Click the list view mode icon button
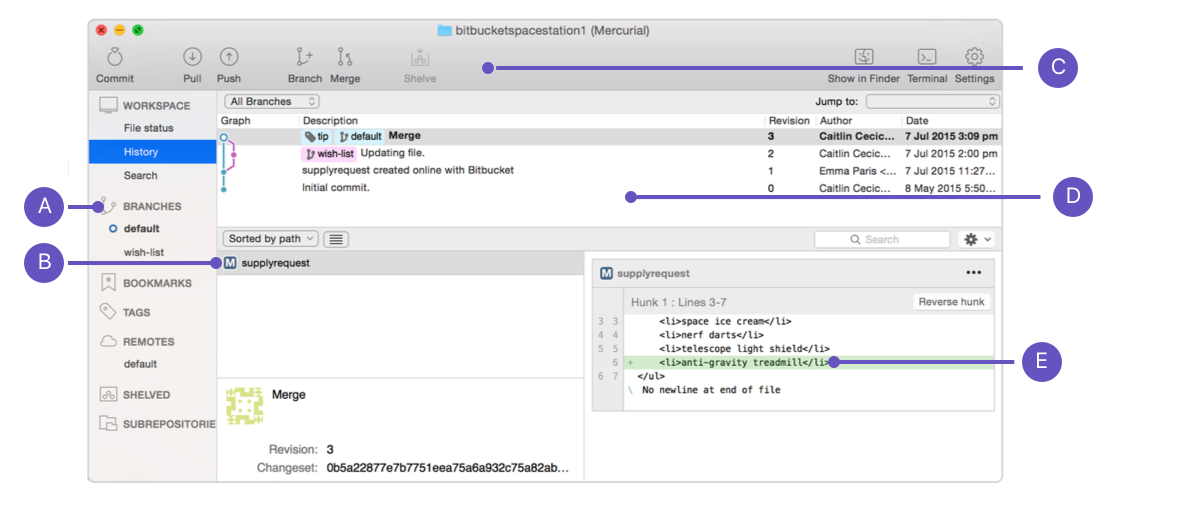Viewport: 1200px width, 505px height. tap(336, 239)
